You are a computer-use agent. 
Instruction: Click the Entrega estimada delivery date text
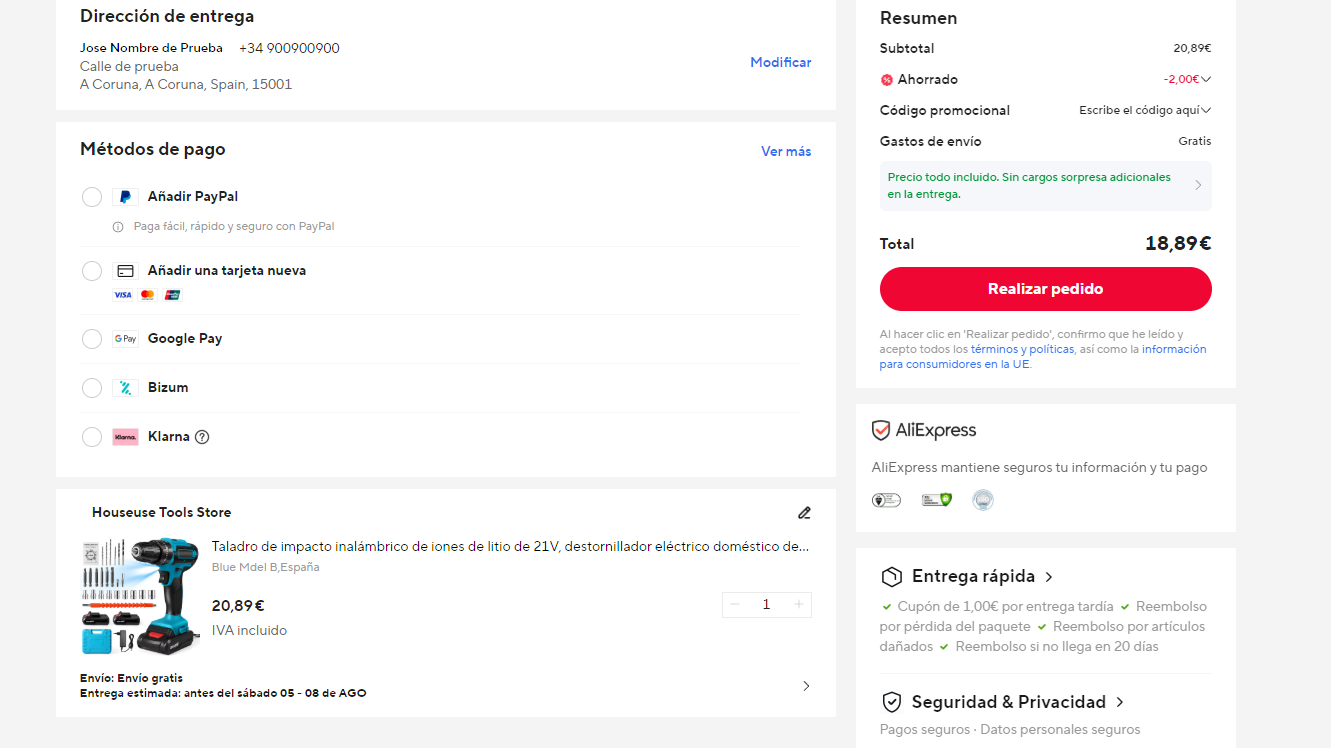tap(223, 693)
